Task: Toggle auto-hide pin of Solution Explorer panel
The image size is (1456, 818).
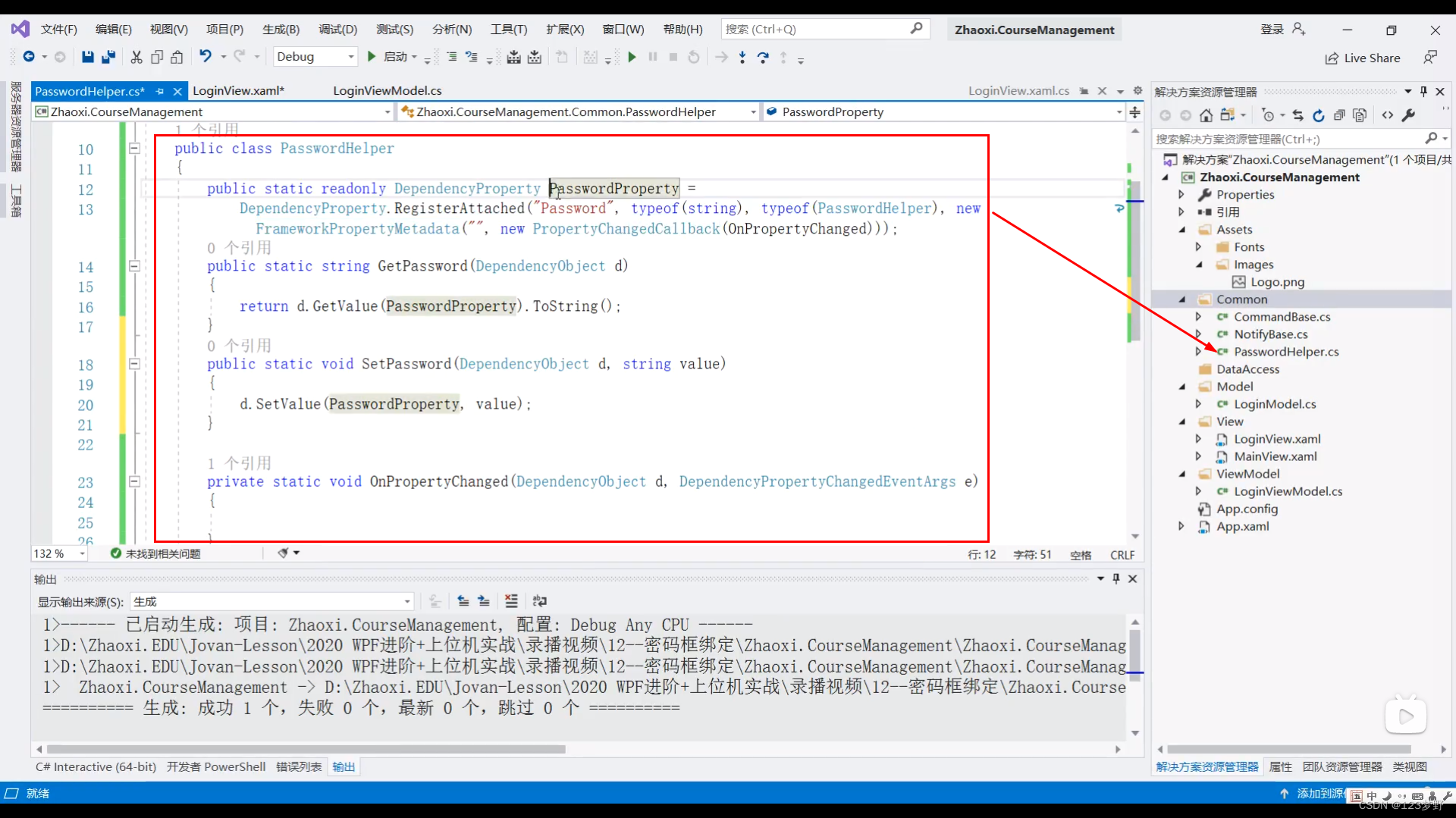Action: pos(1423,91)
